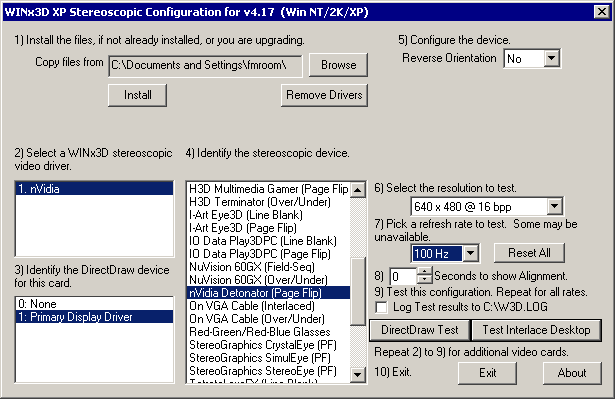Screen dimensions: 615x399
Task: Select 1: Primary Display Driver
Action: pyautogui.click(x=94, y=317)
